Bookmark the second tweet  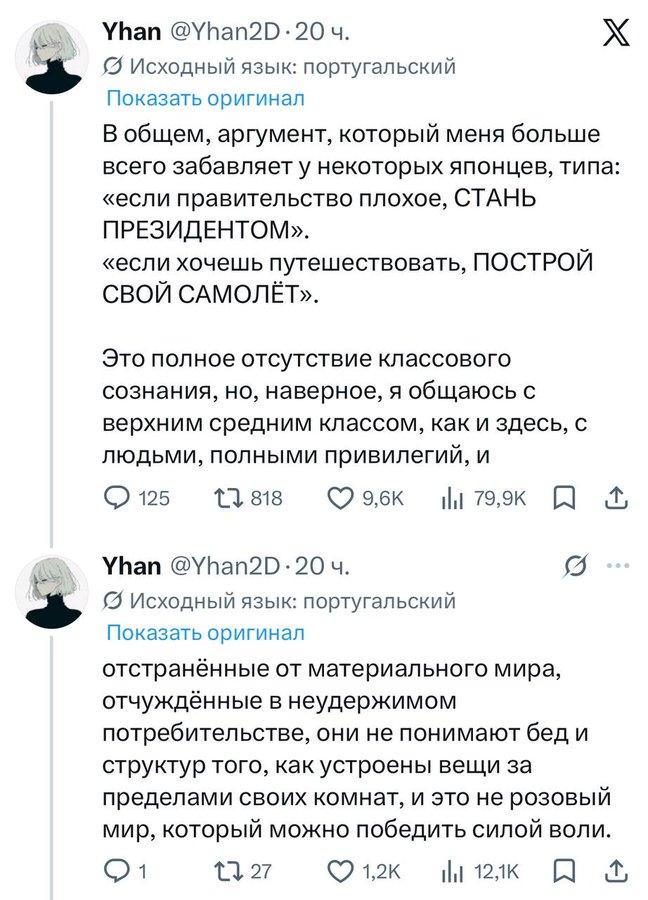(565, 872)
